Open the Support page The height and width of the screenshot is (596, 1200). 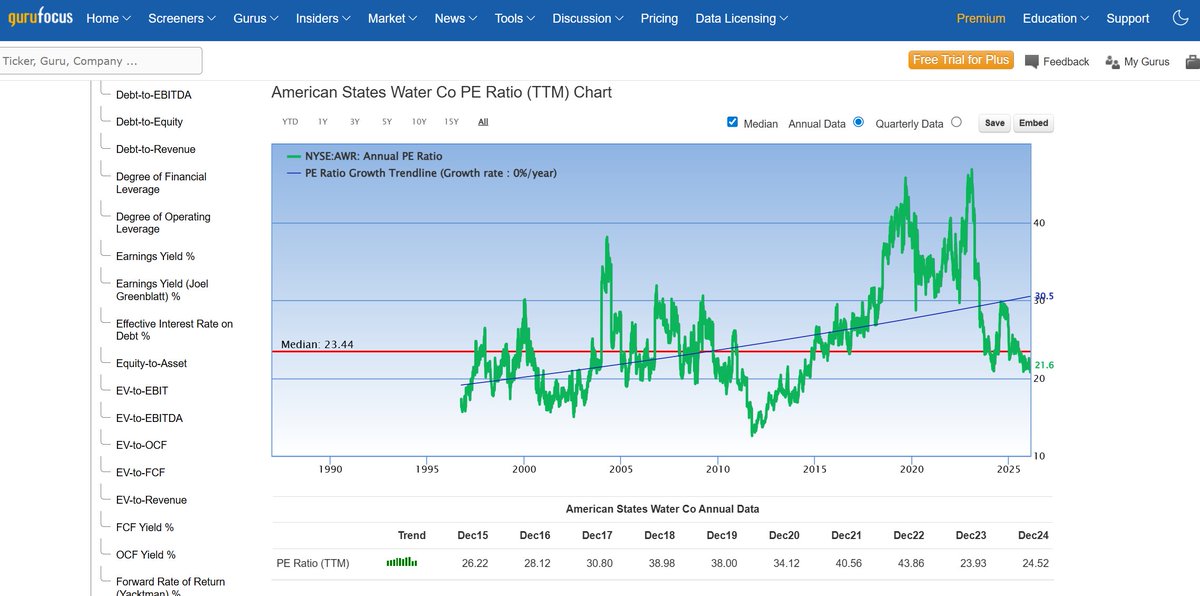pyautogui.click(x=1128, y=18)
